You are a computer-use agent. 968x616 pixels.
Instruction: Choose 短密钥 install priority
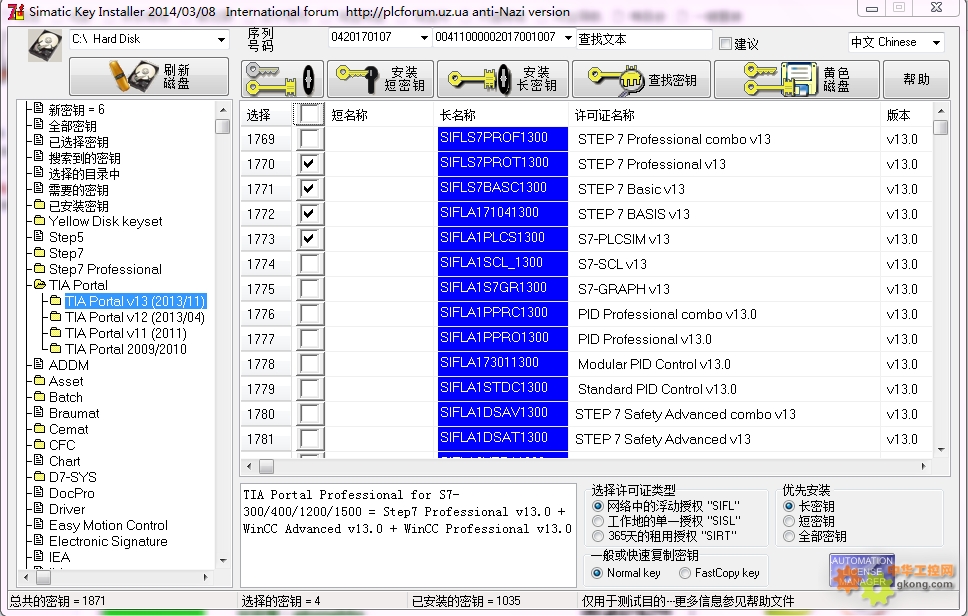point(788,521)
